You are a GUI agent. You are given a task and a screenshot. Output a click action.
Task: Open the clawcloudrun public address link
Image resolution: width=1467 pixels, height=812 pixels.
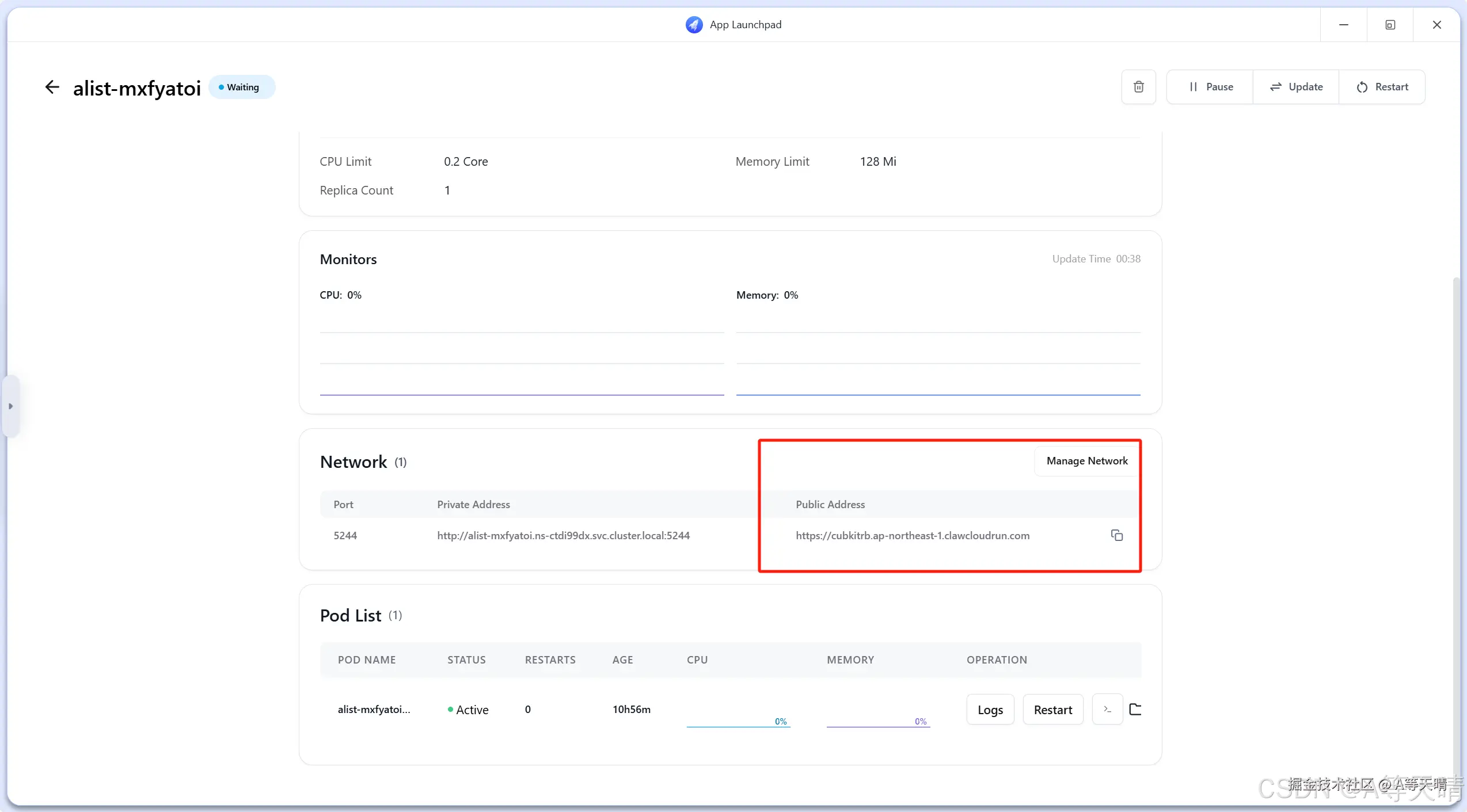coord(912,536)
